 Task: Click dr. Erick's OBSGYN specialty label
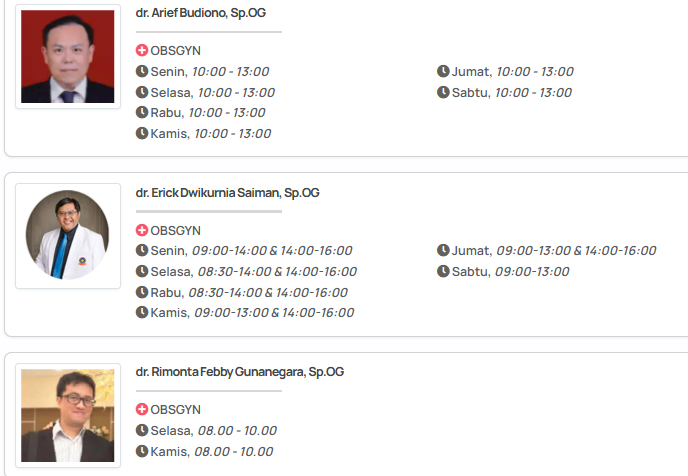click(175, 230)
